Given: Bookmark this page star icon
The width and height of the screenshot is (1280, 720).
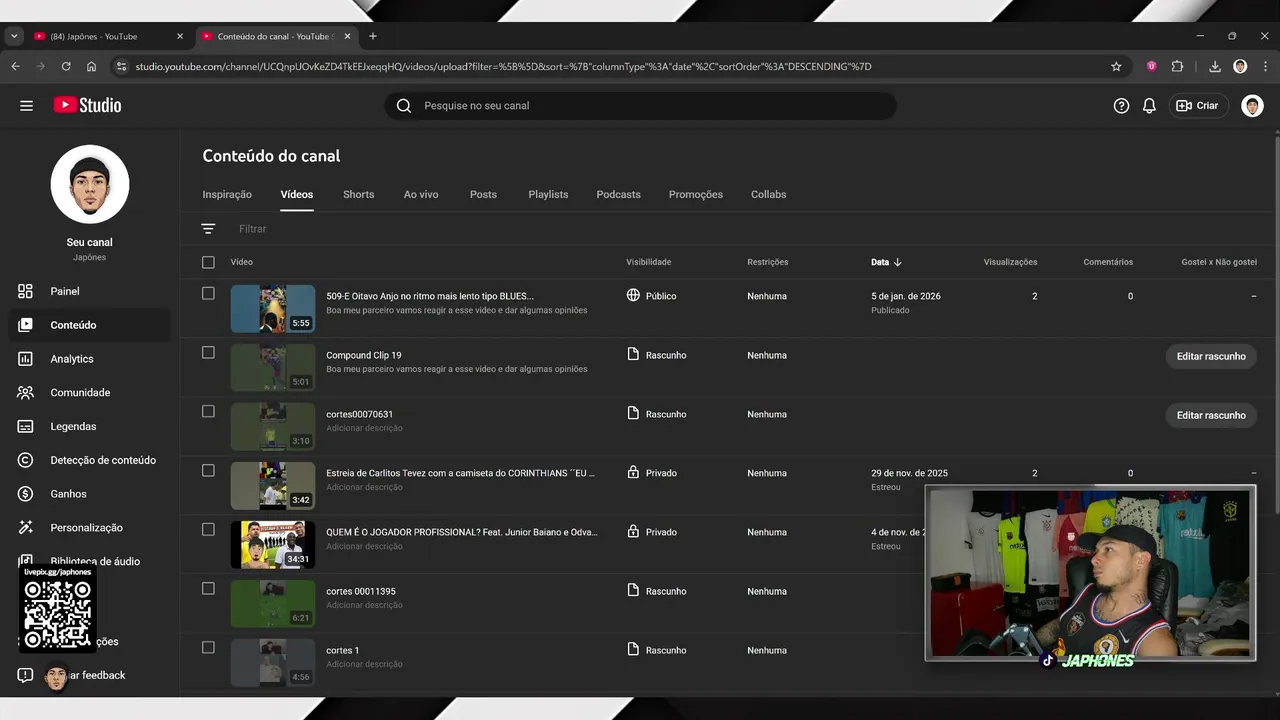Looking at the screenshot, I should 1116,66.
